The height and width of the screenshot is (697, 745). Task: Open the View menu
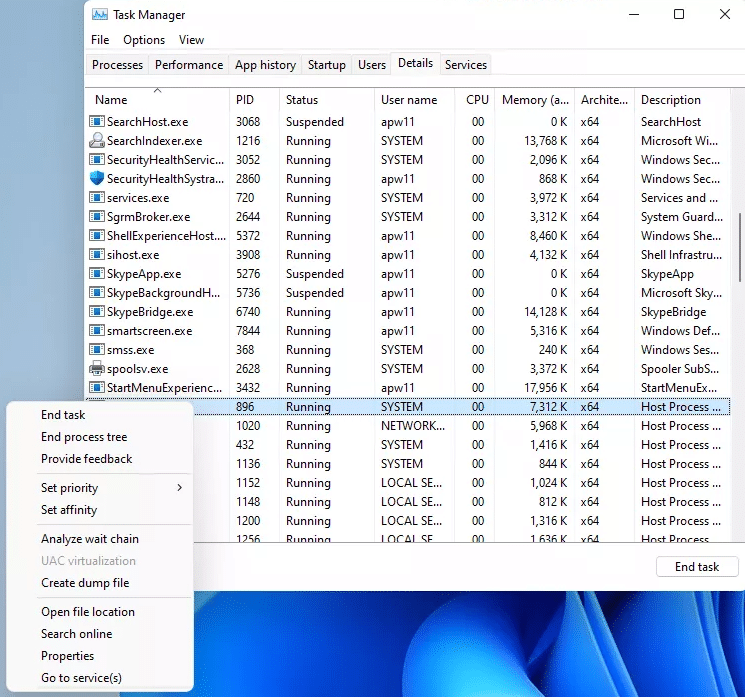[x=191, y=40]
